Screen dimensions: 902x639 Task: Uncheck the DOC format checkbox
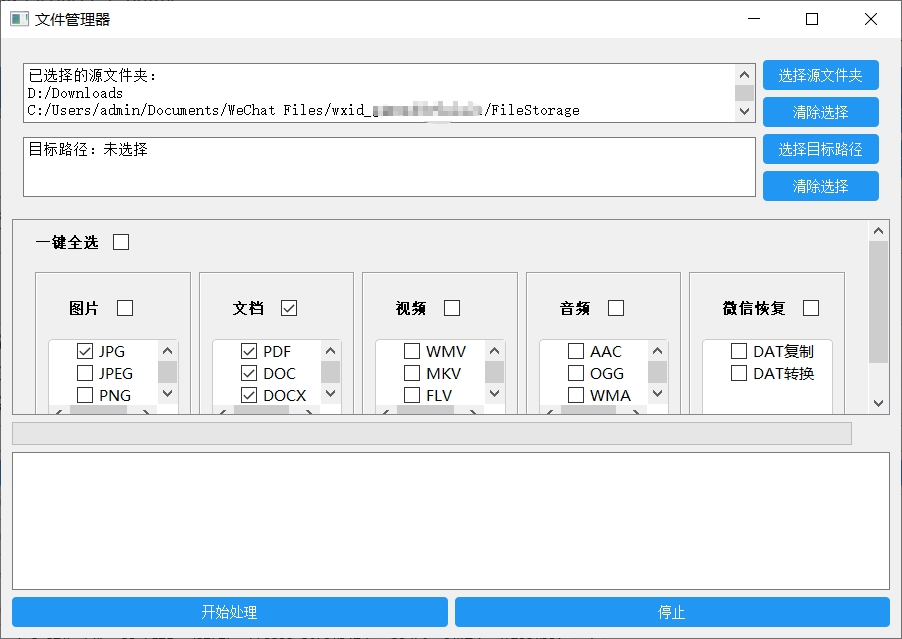point(248,373)
